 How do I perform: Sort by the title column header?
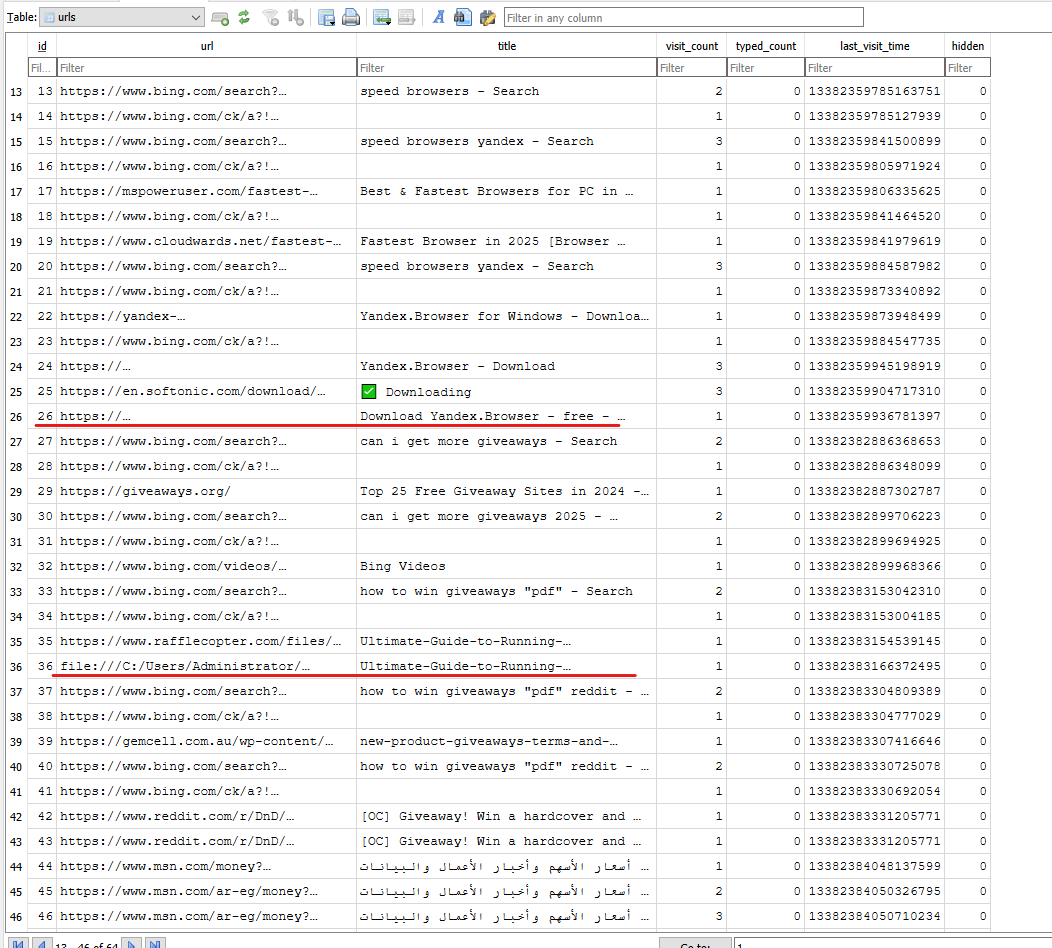click(507, 46)
